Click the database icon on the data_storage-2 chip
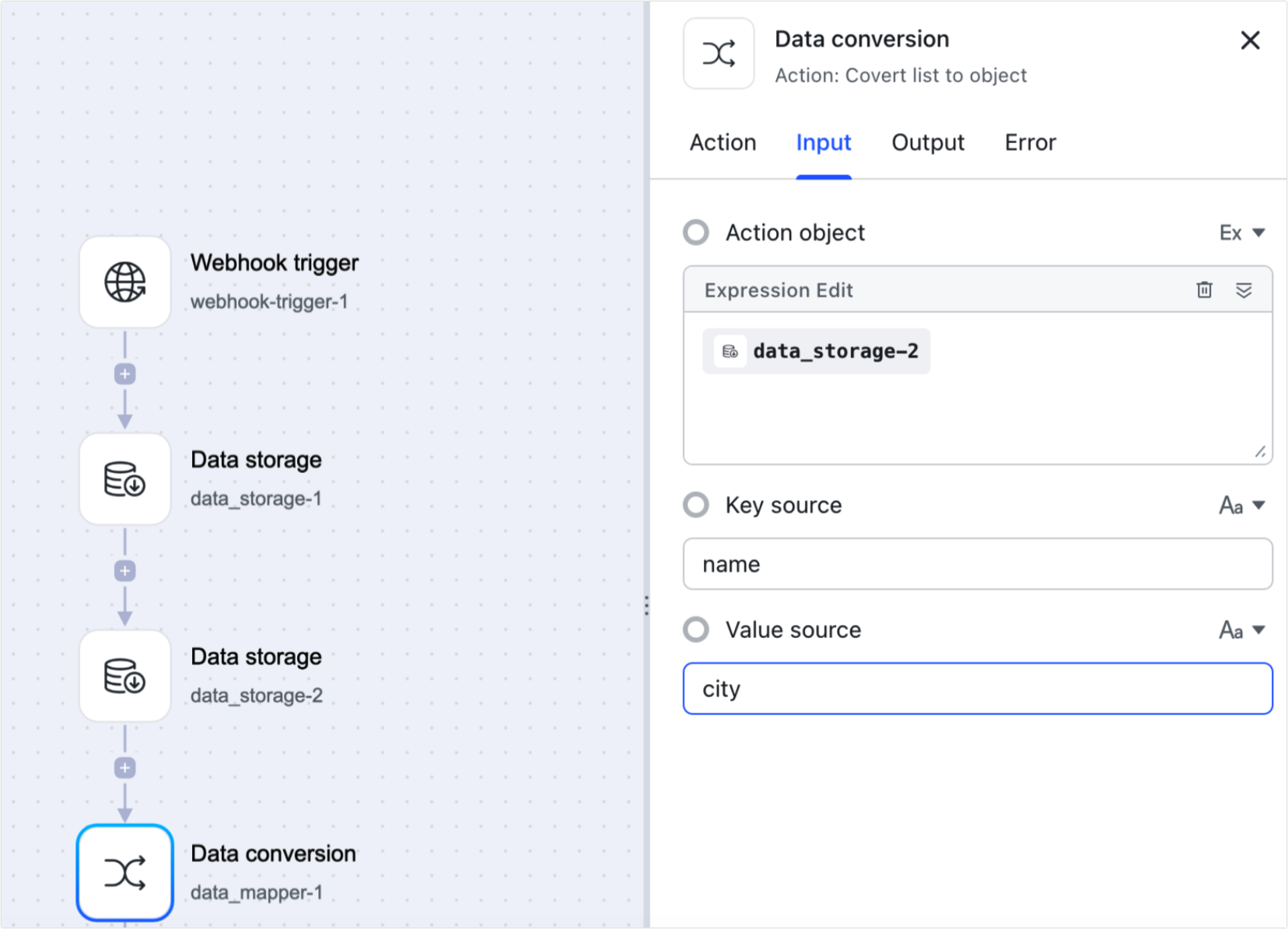Viewport: 1288px width, 929px height. point(729,351)
